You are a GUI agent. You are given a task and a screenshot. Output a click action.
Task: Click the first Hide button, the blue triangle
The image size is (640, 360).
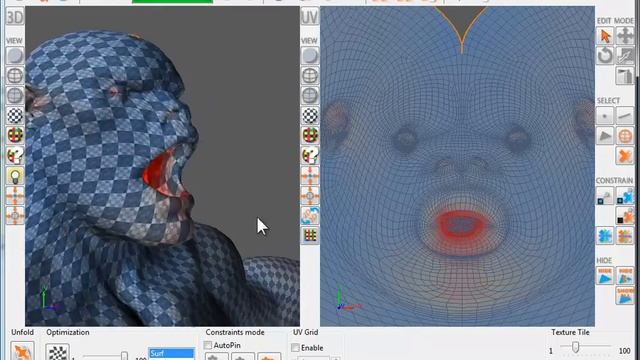point(605,276)
